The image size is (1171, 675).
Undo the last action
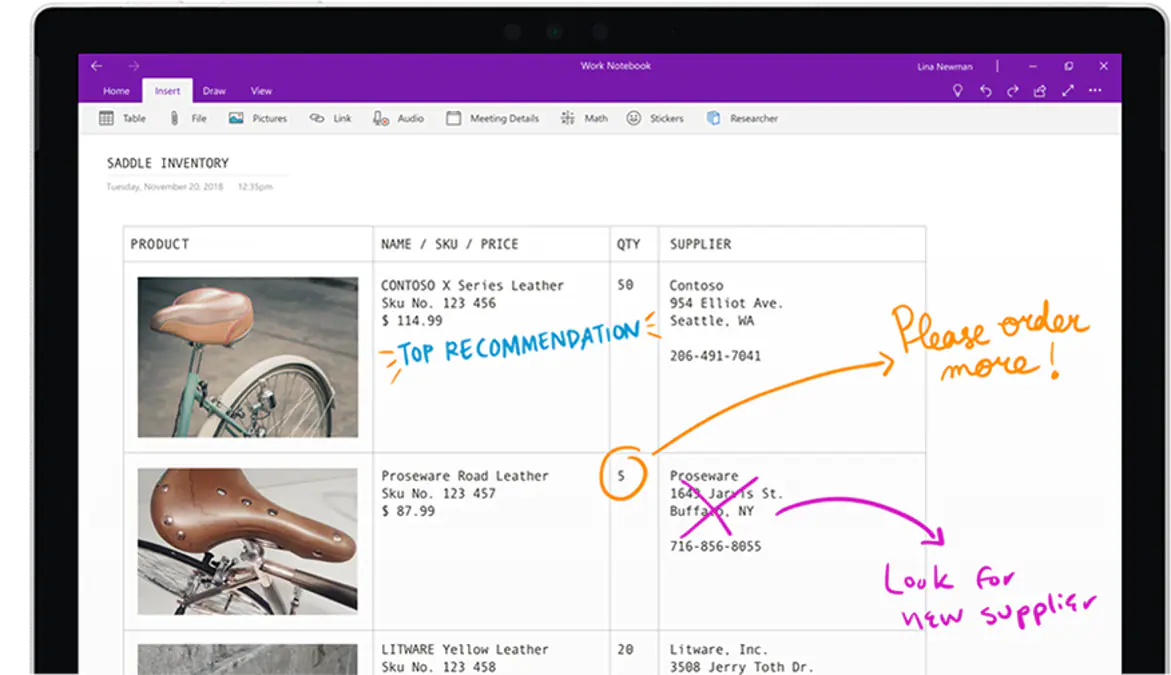(985, 90)
